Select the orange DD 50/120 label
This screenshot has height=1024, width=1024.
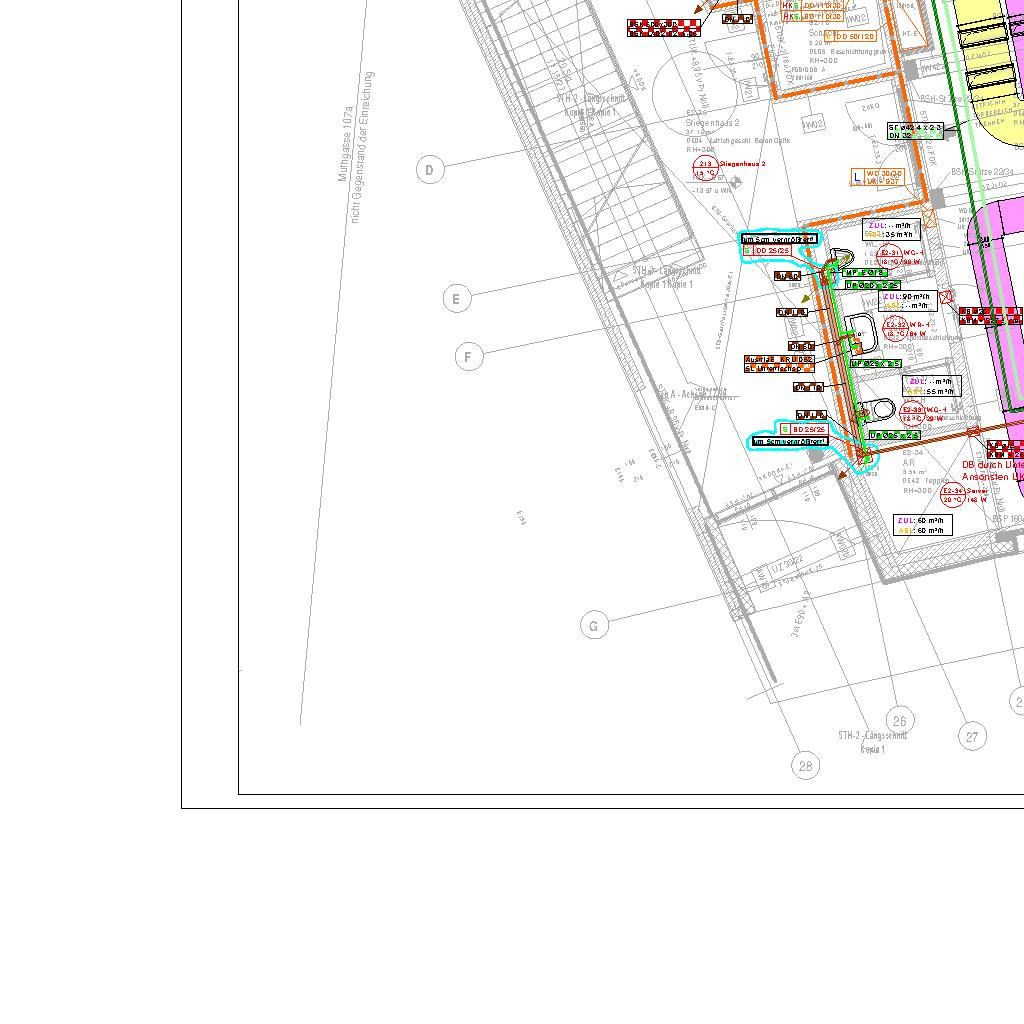click(854, 36)
